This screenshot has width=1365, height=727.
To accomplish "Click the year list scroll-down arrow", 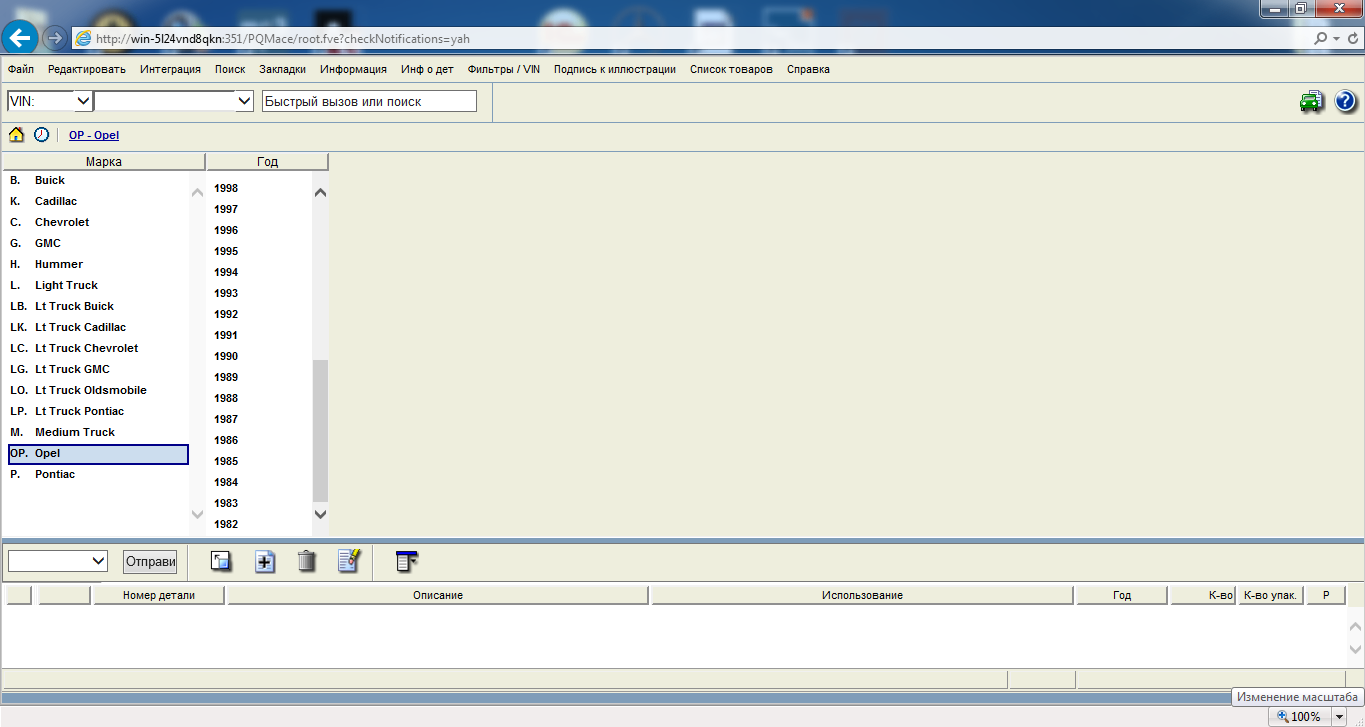I will tap(320, 513).
